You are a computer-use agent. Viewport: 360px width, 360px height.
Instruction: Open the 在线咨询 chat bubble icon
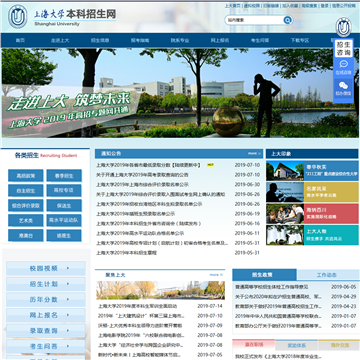pos(343,64)
